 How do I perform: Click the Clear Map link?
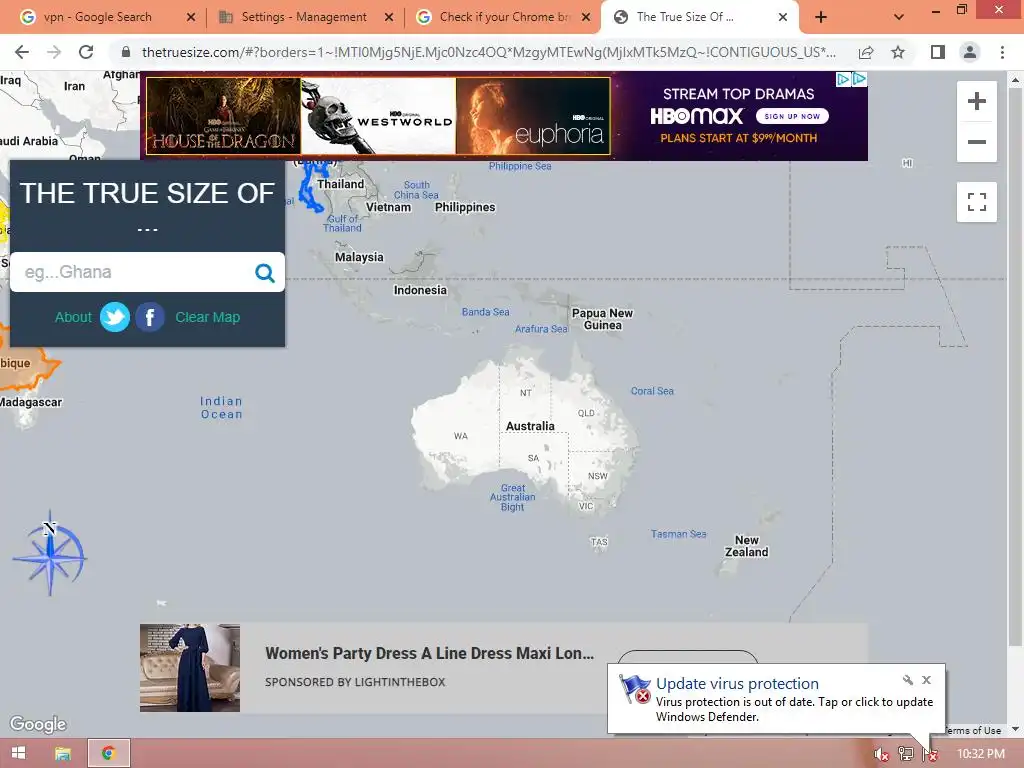pos(208,317)
